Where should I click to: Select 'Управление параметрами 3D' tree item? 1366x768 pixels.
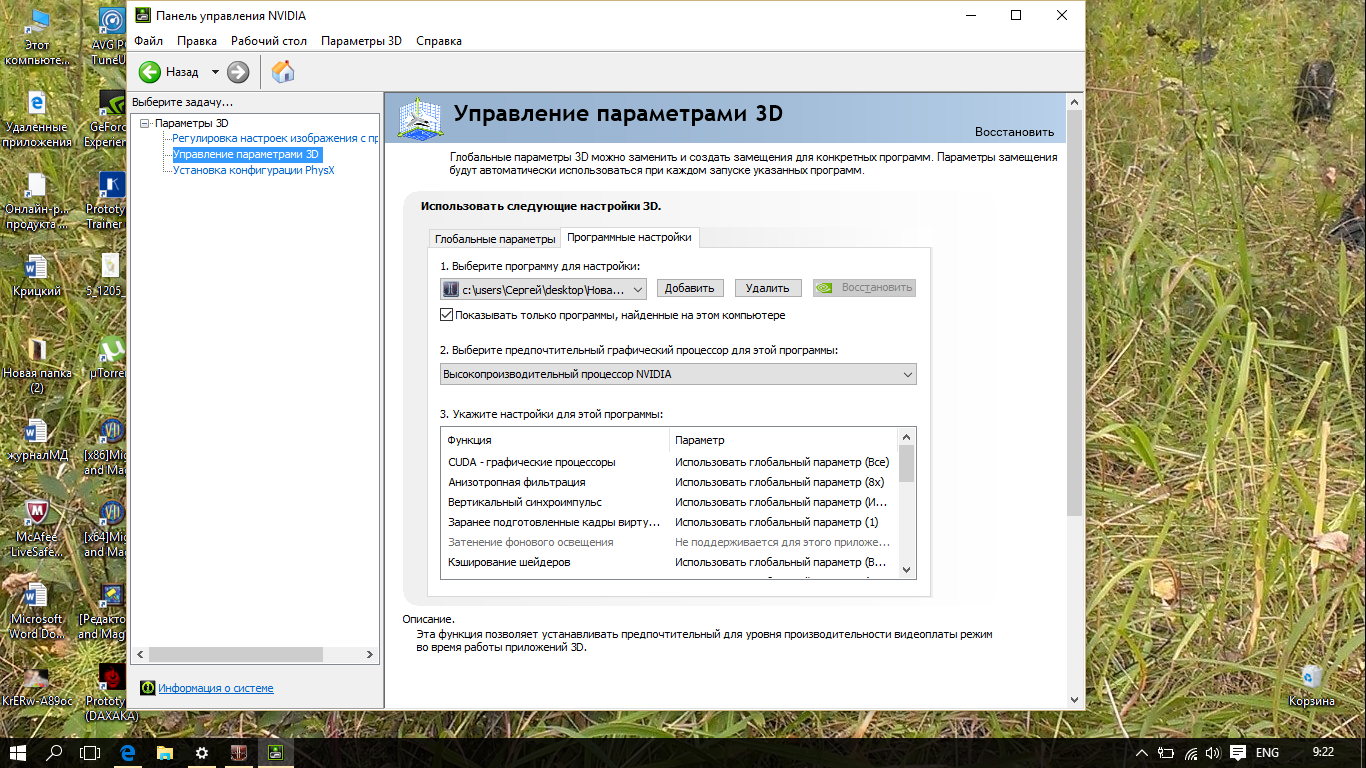point(247,154)
